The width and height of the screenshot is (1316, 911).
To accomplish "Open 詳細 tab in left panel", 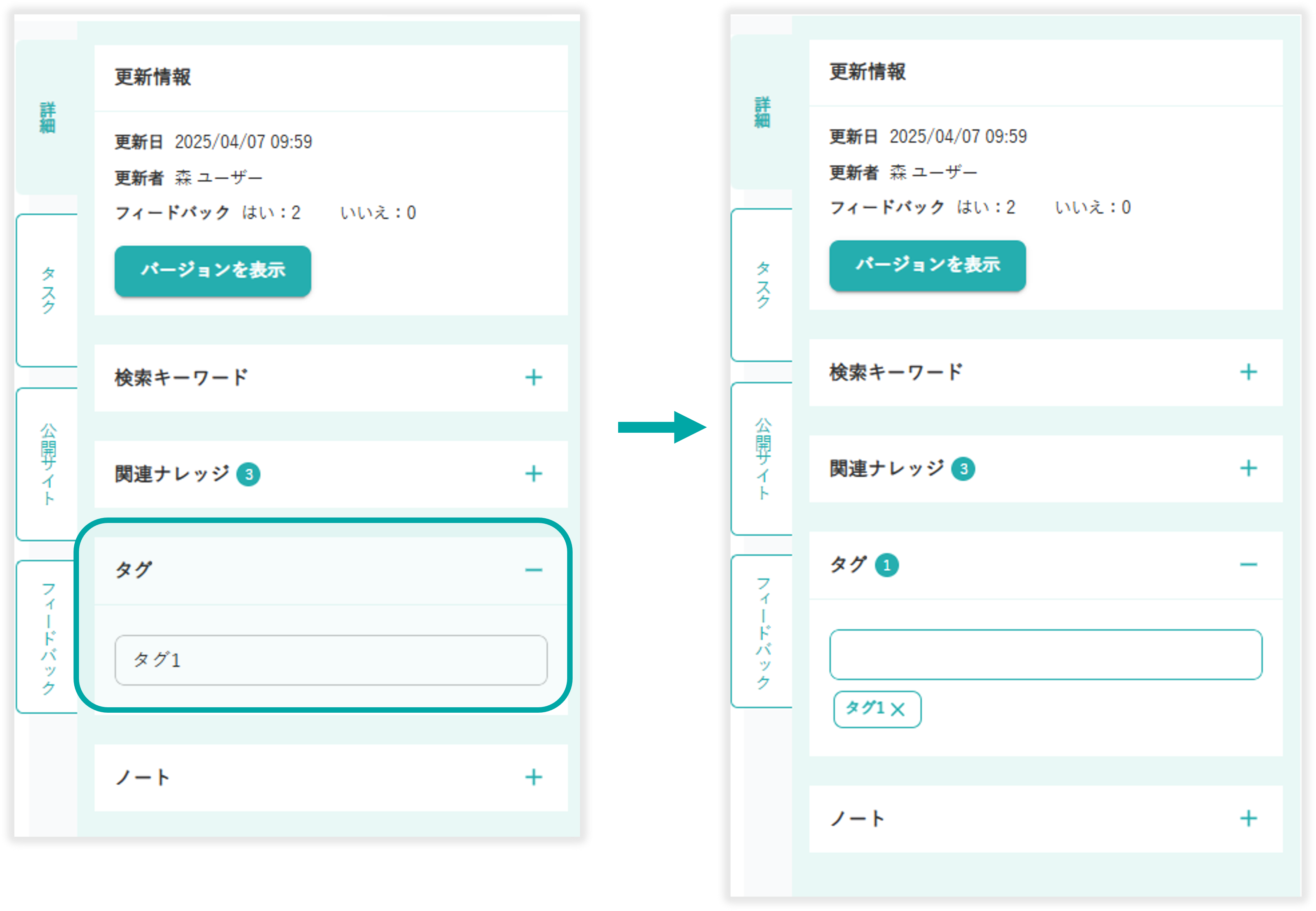I will click(47, 117).
